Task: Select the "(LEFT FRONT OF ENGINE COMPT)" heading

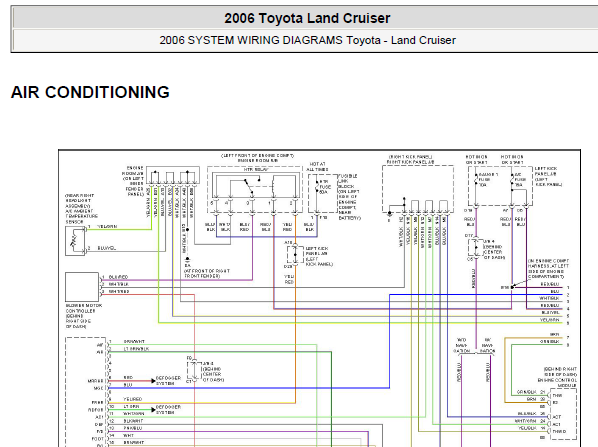Action: point(257,156)
